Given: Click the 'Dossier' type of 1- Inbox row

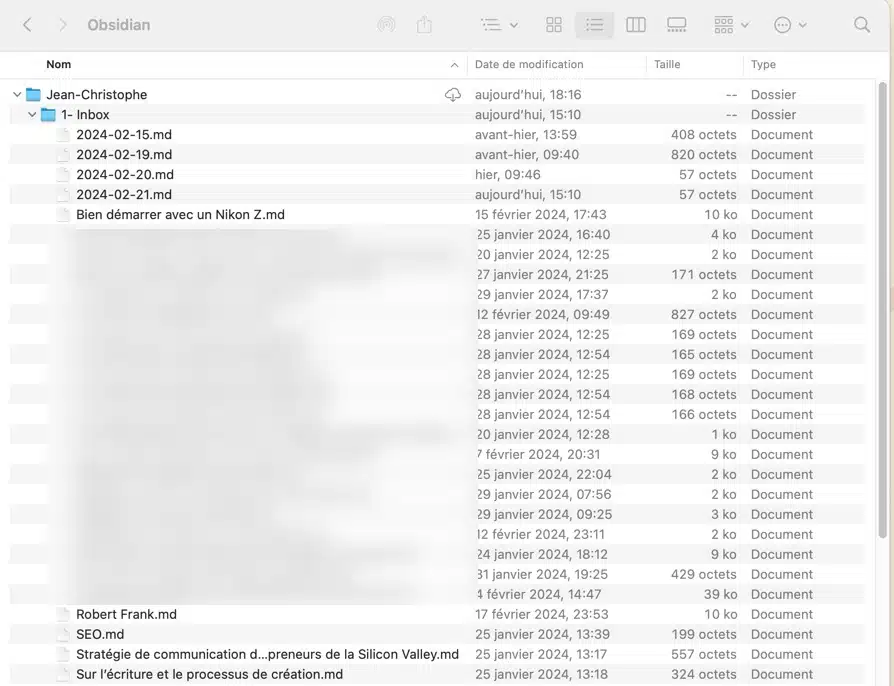Looking at the screenshot, I should (x=773, y=115).
